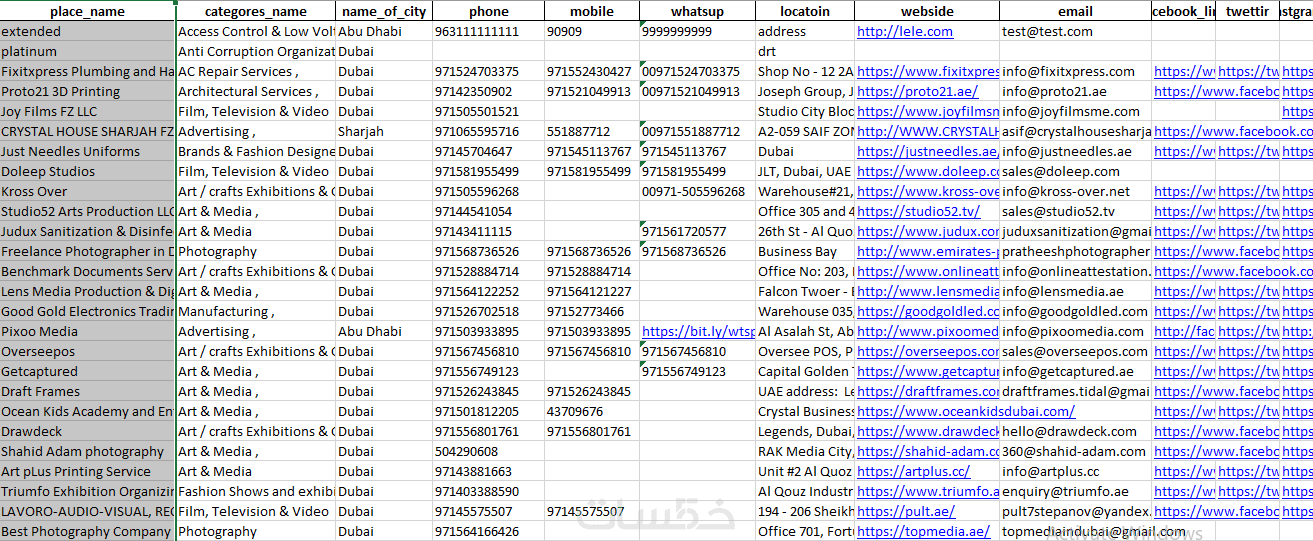1313x541 pixels.
Task: Select the place_name column header
Action: 87,11
